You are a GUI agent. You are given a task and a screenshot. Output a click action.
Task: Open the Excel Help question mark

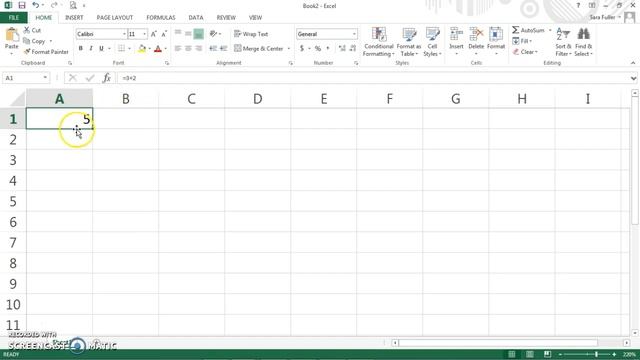(578, 5)
